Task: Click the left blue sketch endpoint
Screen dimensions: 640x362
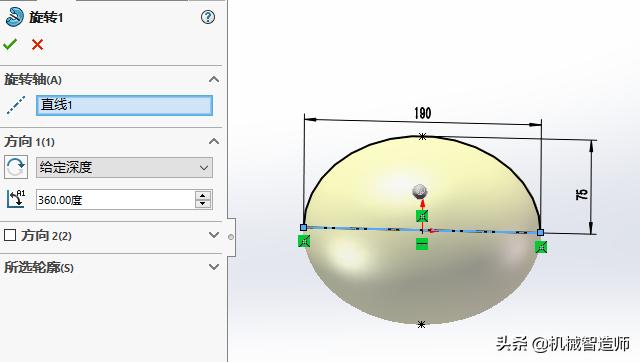Action: click(303, 227)
